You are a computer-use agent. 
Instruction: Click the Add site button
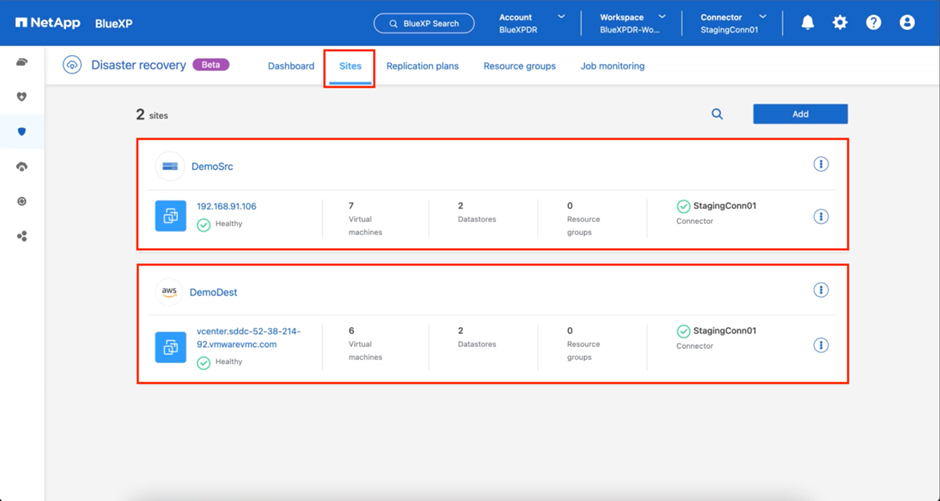(800, 114)
